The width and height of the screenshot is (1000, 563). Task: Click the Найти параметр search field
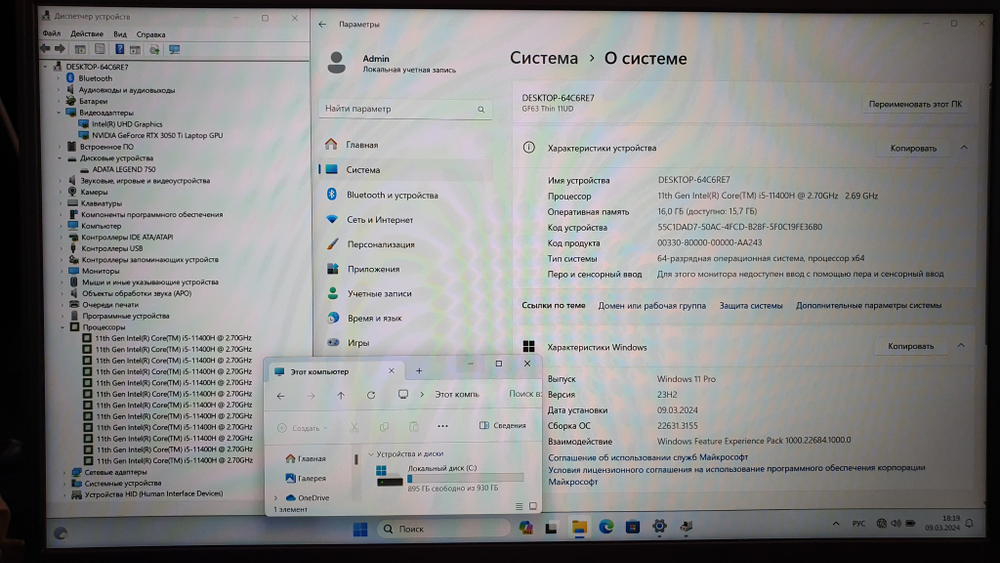pyautogui.click(x=404, y=108)
